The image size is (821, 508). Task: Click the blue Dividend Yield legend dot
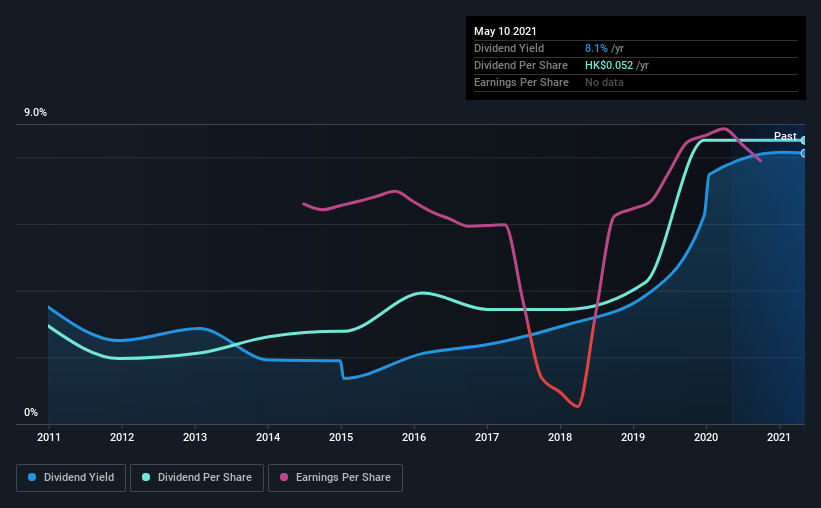[x=32, y=477]
